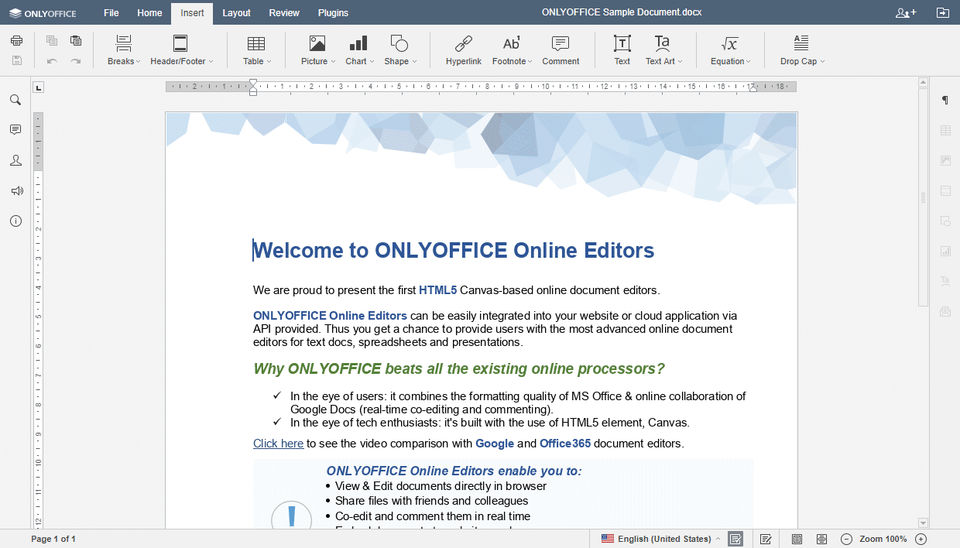The width and height of the screenshot is (960, 548).
Task: Open Search in the left sidebar
Action: (16, 100)
